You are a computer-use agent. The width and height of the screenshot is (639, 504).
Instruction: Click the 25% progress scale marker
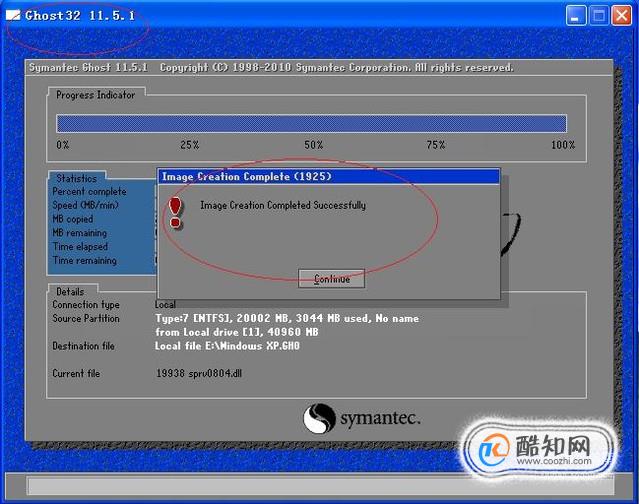click(189, 145)
